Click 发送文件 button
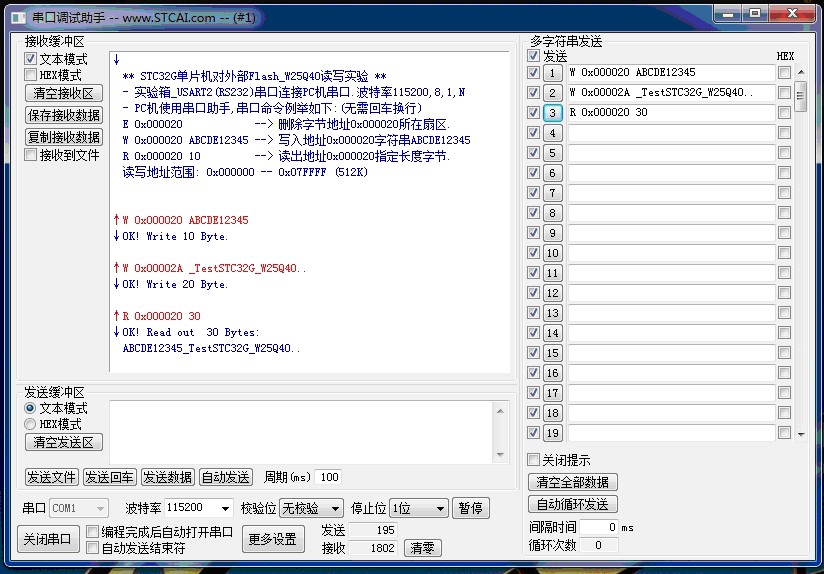The image size is (824, 574). point(52,477)
